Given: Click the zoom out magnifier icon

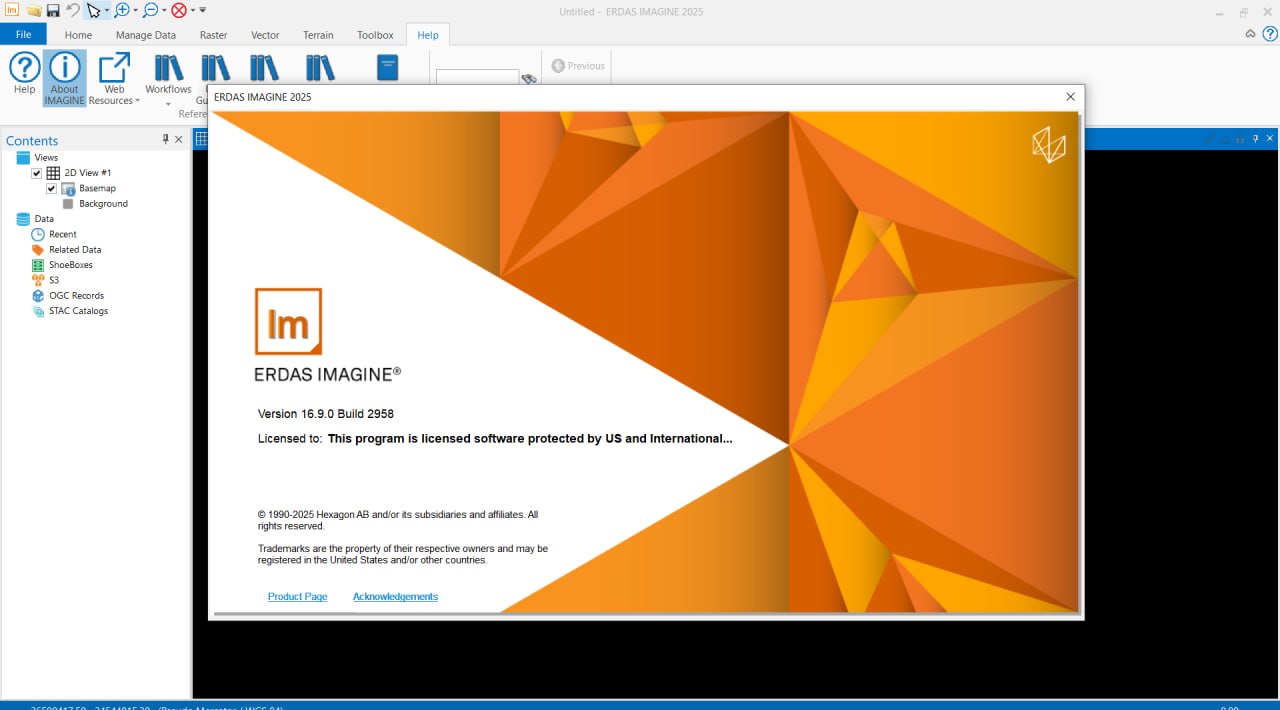Looking at the screenshot, I should pyautogui.click(x=150, y=10).
